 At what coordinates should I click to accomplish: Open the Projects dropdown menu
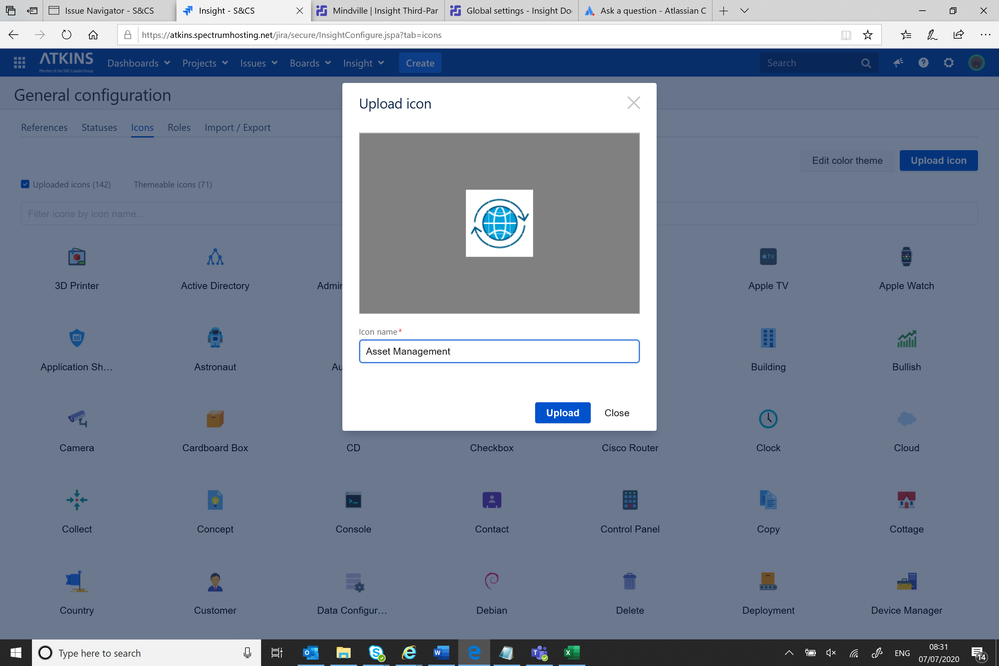click(205, 63)
